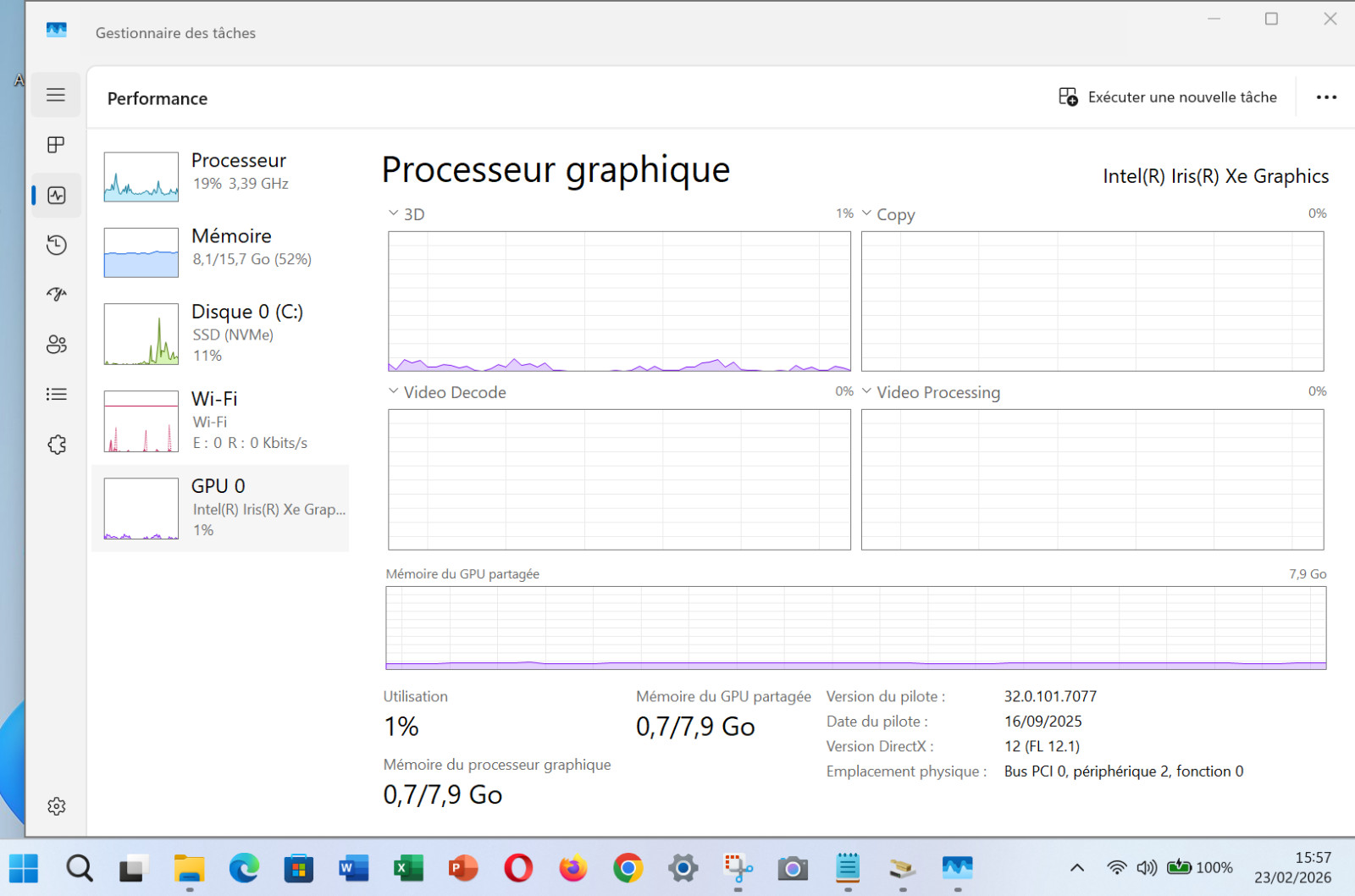Open the Copy graph dropdown chevron

[x=866, y=213]
